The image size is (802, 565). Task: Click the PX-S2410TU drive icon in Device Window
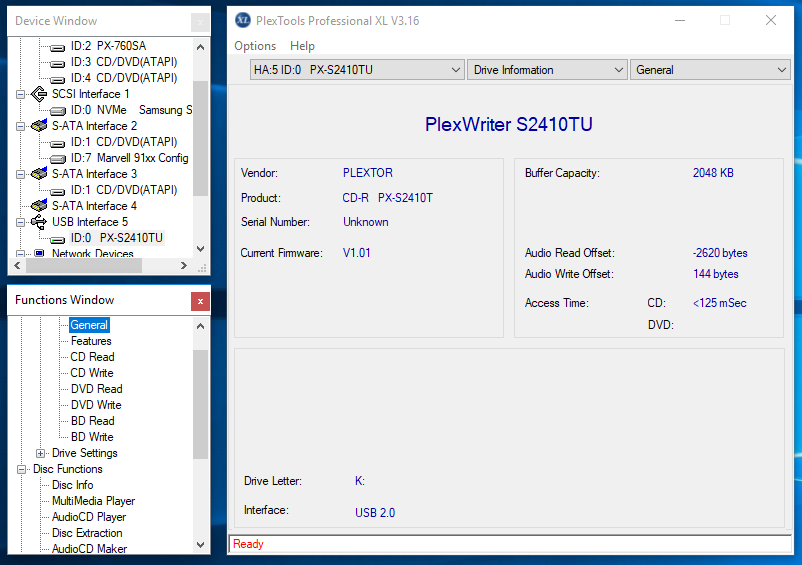click(57, 239)
